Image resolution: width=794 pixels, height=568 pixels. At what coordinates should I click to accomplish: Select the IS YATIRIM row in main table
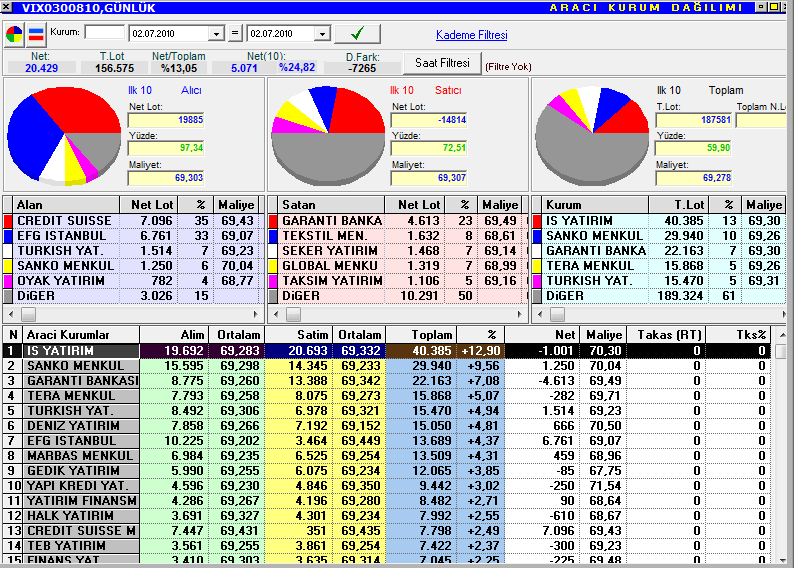point(387,351)
